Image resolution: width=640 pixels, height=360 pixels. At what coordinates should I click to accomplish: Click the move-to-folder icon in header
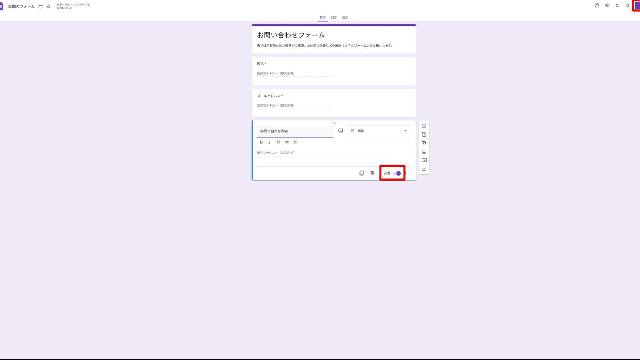40,7
